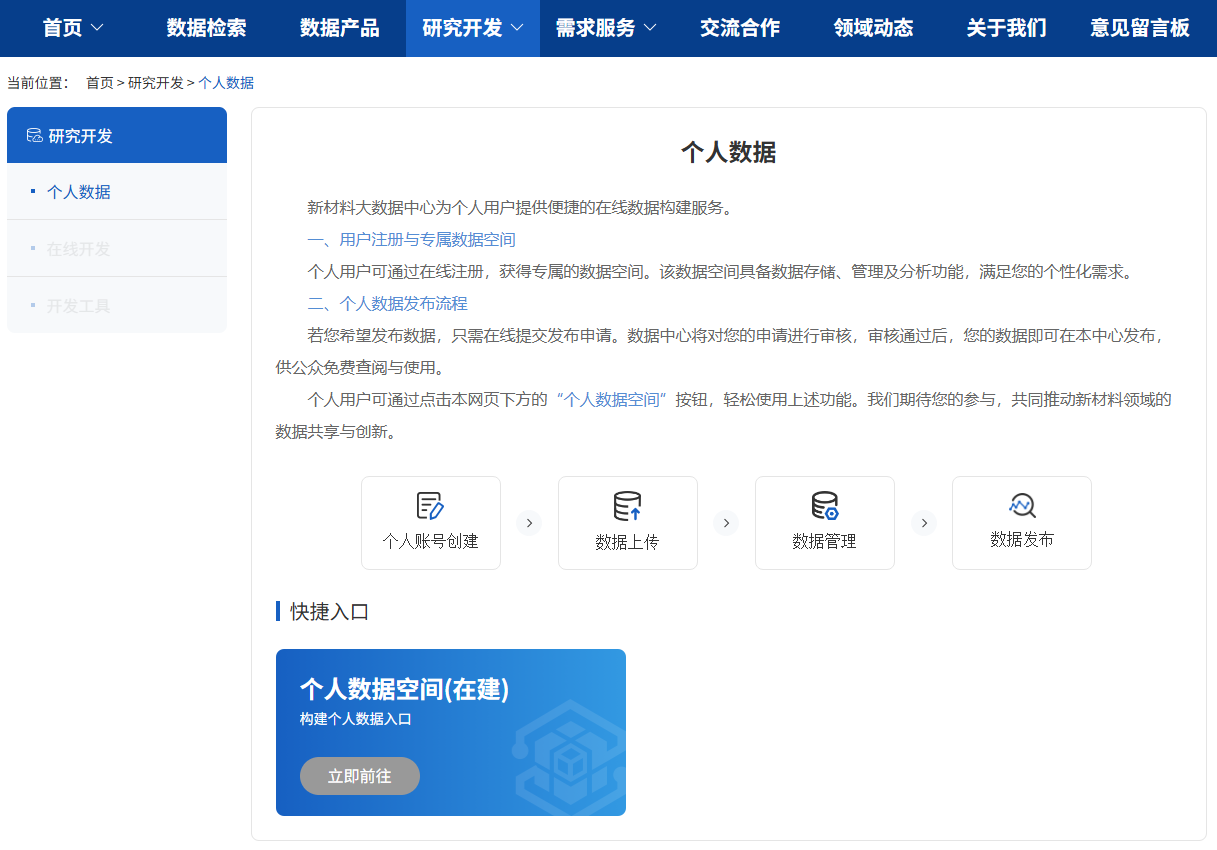Open the 需求服务 dropdown
The height and width of the screenshot is (850, 1217).
pos(604,28)
